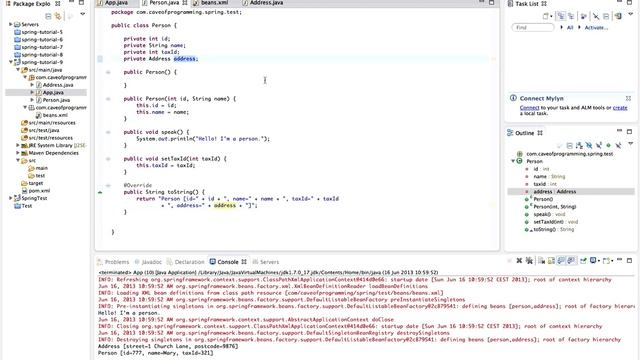Open Outline view menu arrow
The height and width of the screenshot is (360, 640).
(631, 144)
